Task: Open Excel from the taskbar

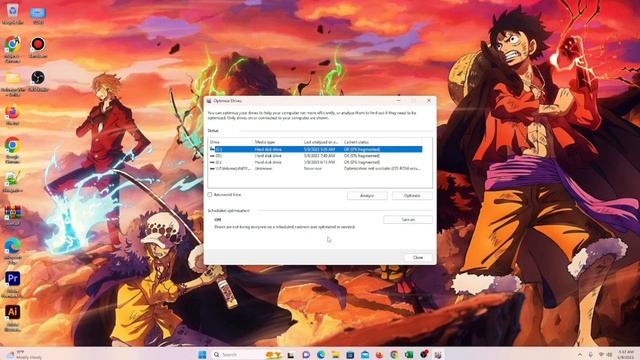Action: point(409,355)
